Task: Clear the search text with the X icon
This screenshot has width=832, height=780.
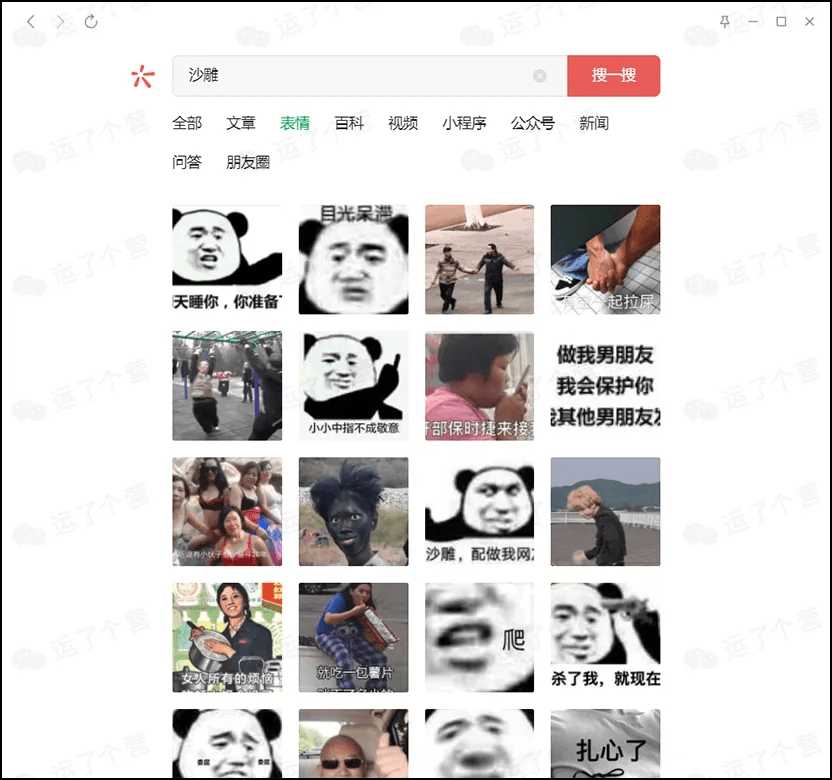Action: [x=540, y=76]
